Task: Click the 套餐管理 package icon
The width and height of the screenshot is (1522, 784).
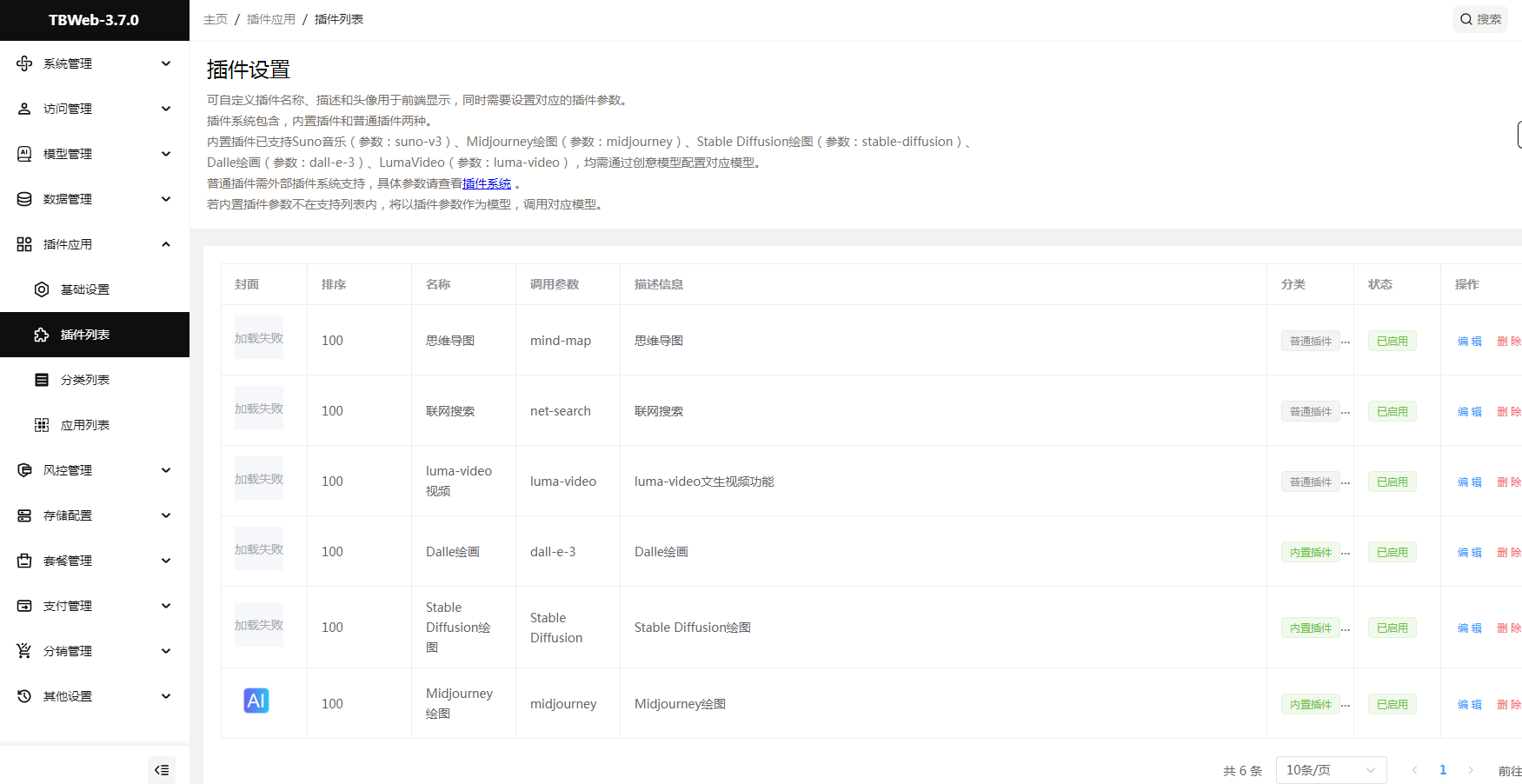Action: [24, 561]
